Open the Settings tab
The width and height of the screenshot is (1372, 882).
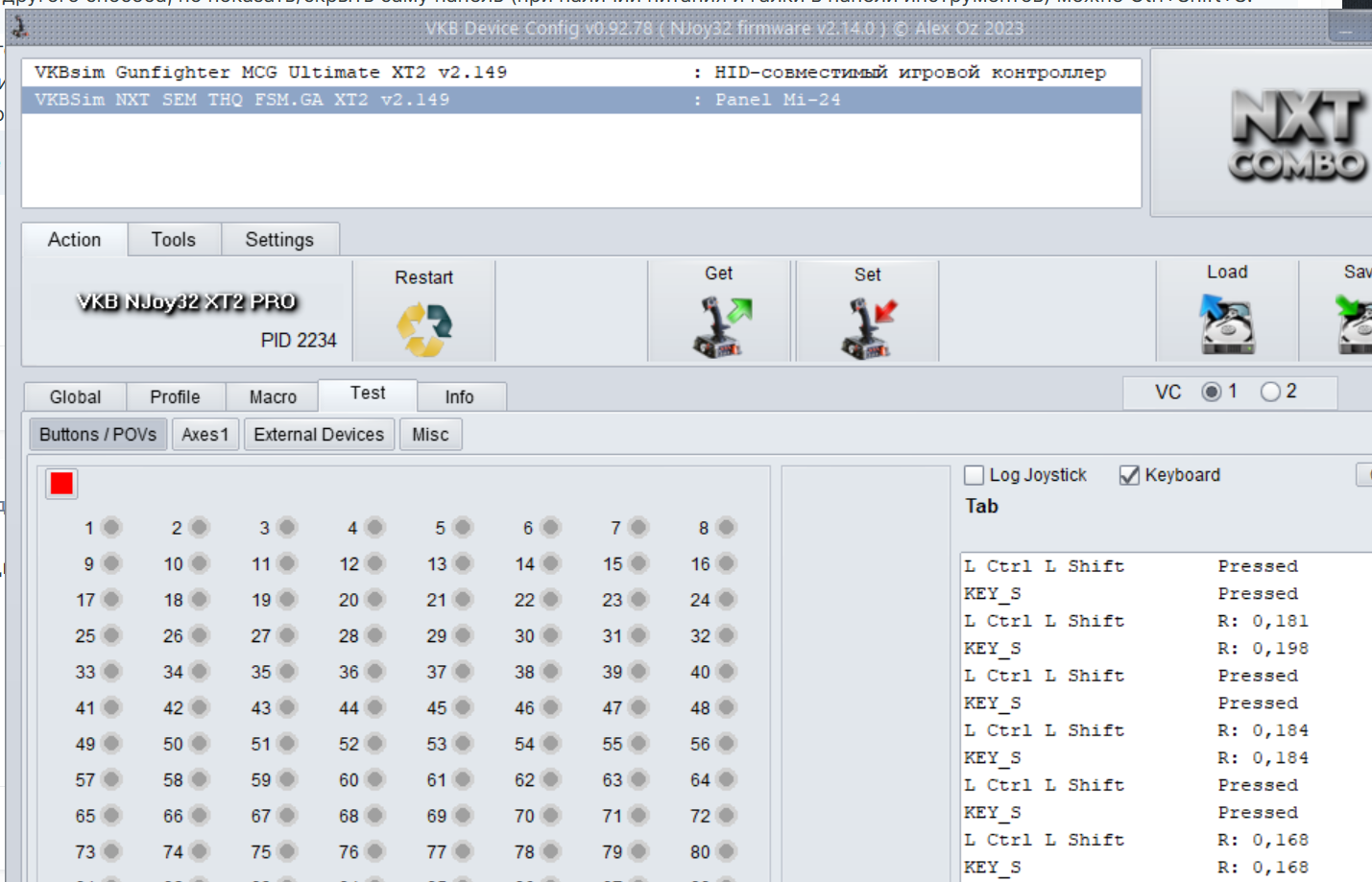279,240
